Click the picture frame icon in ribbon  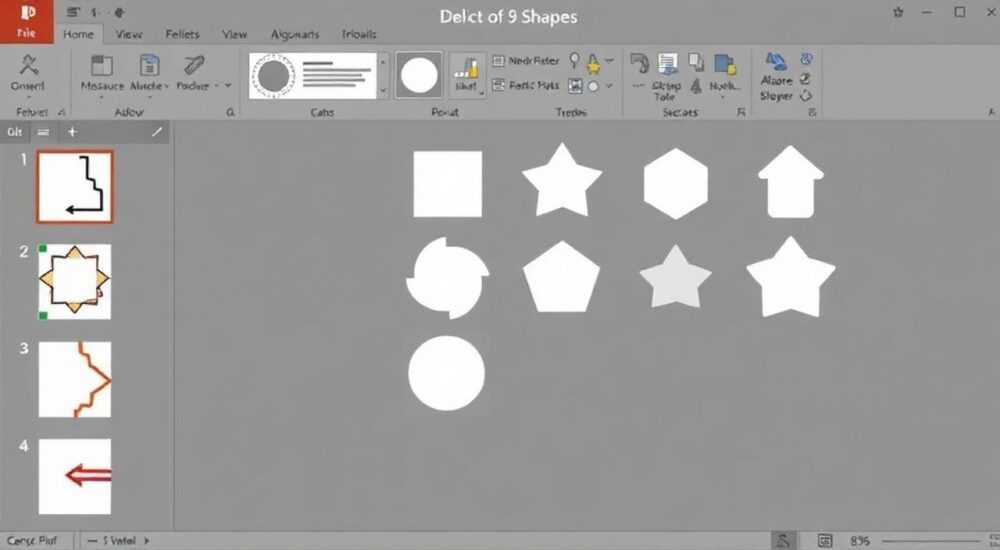[575, 85]
